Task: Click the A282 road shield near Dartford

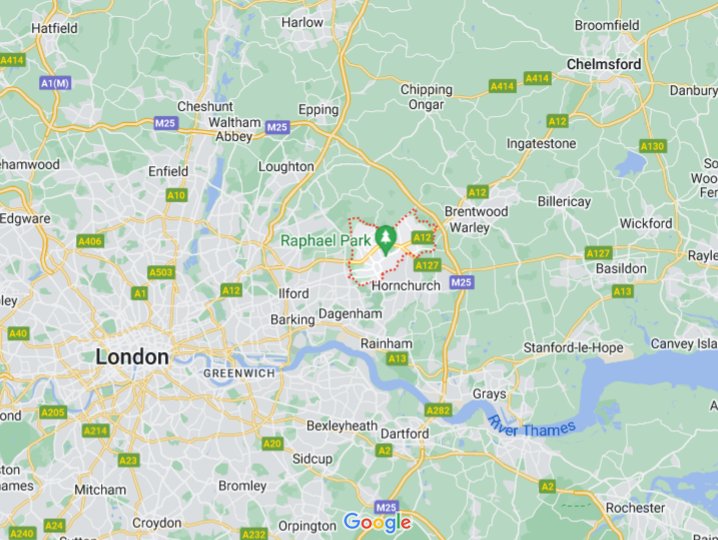Action: [x=438, y=410]
